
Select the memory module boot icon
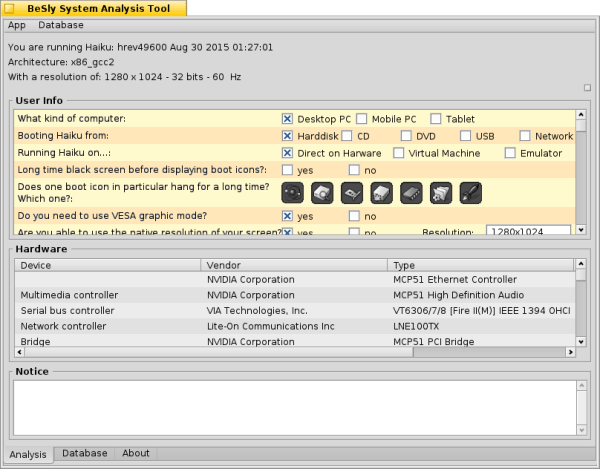pos(411,193)
